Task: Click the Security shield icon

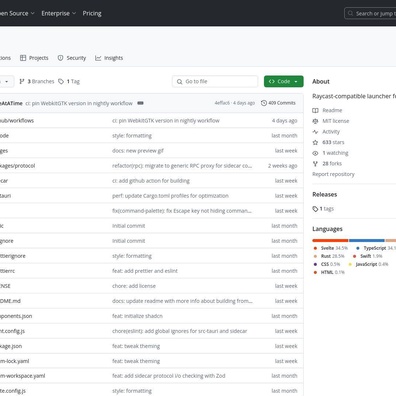Action: point(60,58)
